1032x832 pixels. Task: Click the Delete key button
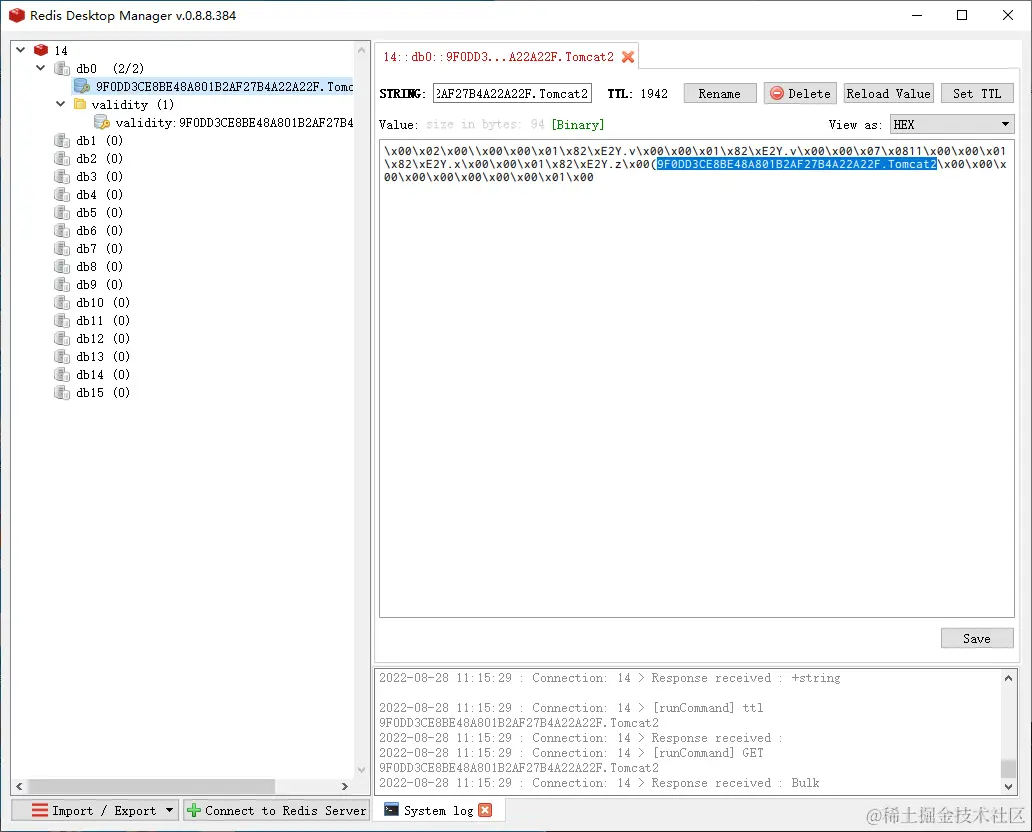pos(800,93)
